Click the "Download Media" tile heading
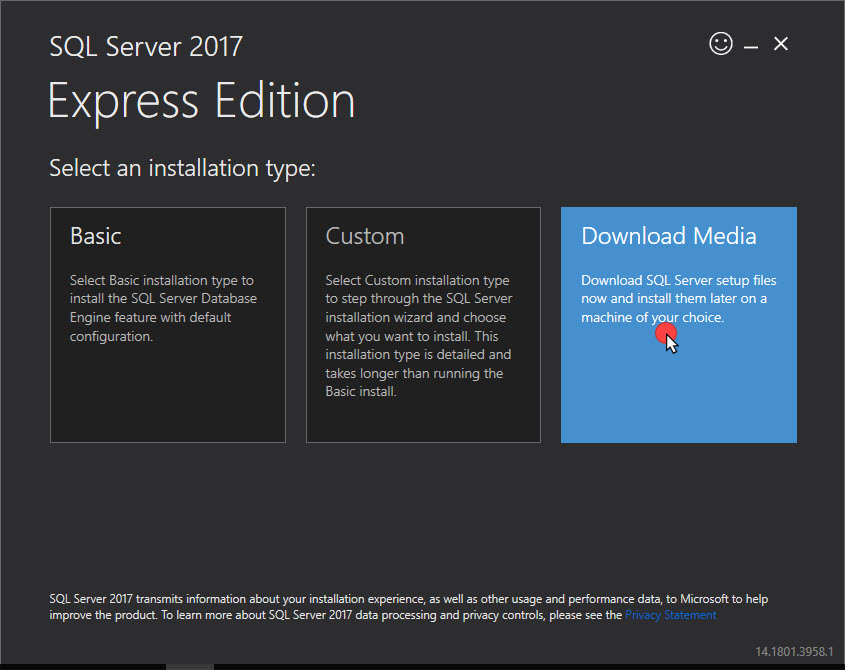Image resolution: width=845 pixels, height=670 pixels. tap(668, 236)
